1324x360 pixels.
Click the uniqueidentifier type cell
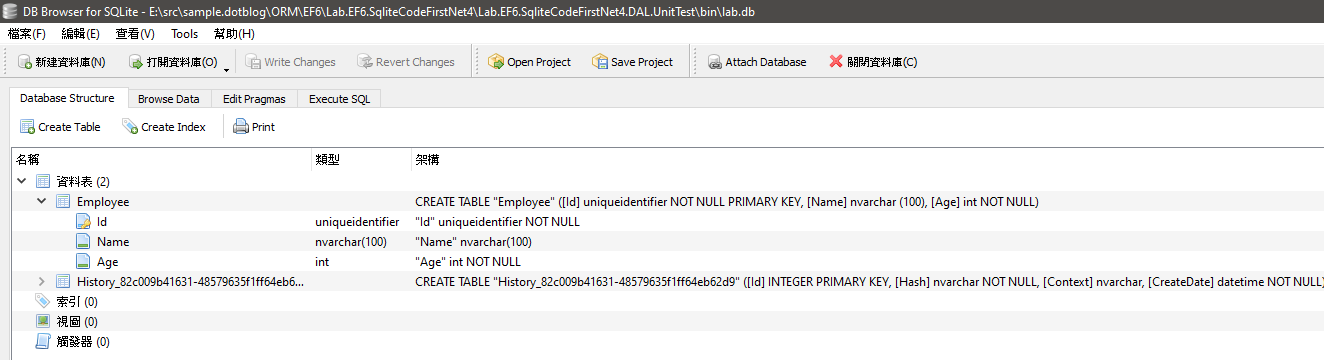coord(357,222)
